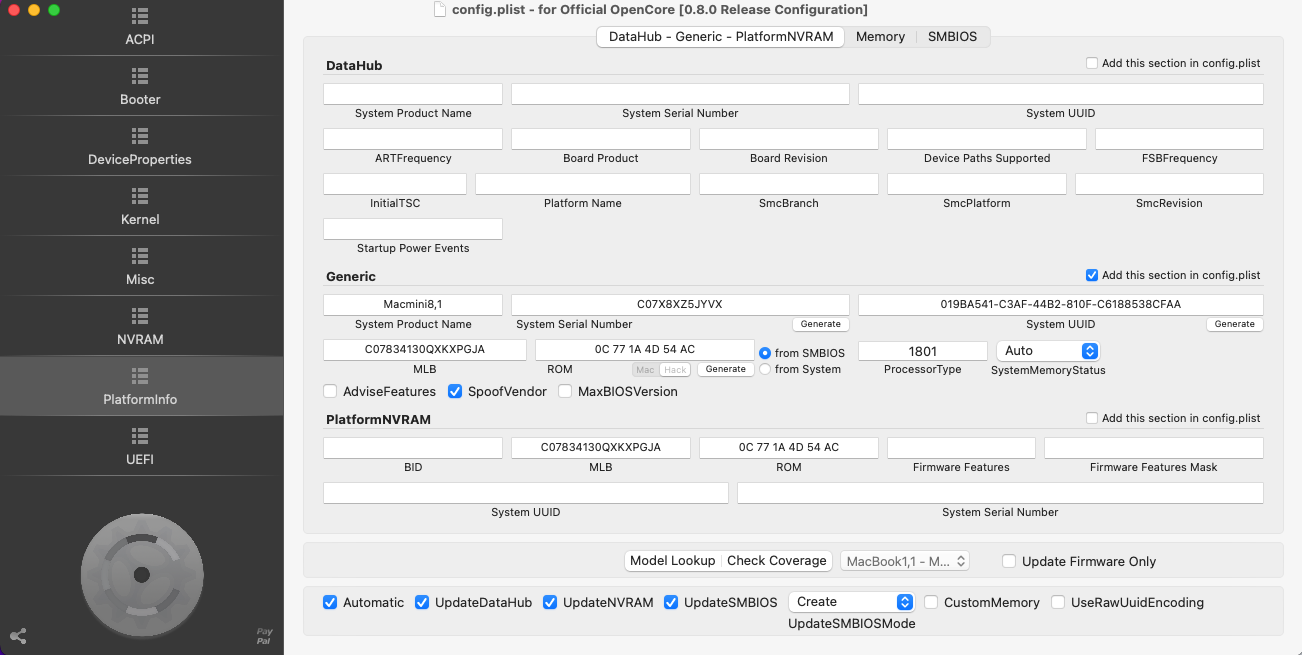Image resolution: width=1302 pixels, height=655 pixels.
Task: Expand the SystemMemoryStatus Auto dropdown
Action: click(x=1048, y=351)
